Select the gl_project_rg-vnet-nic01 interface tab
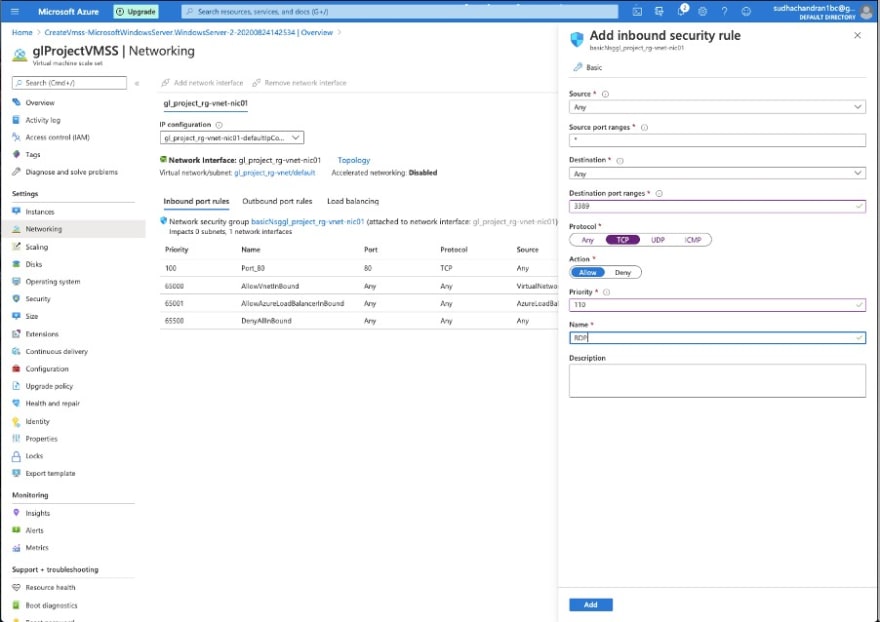 coord(205,103)
